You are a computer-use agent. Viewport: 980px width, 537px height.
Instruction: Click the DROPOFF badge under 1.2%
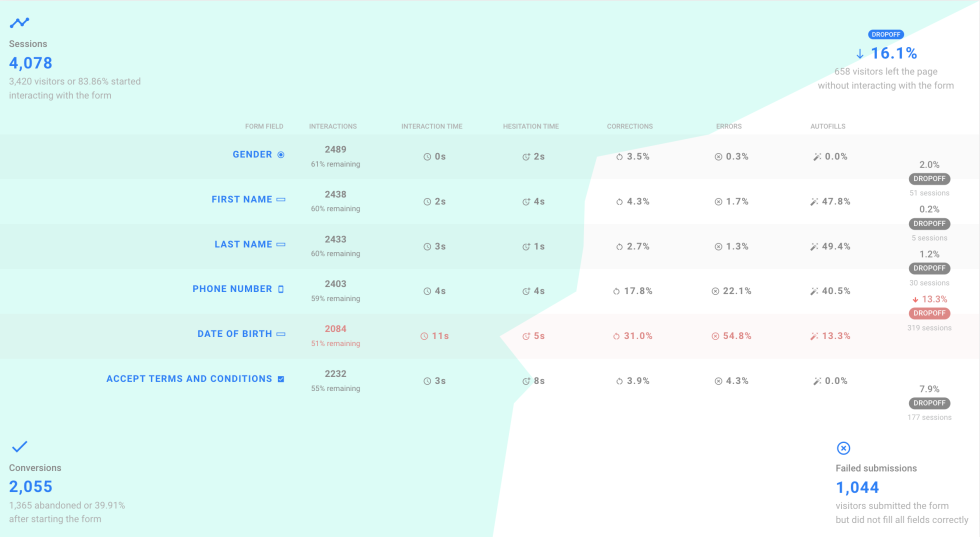click(x=929, y=268)
